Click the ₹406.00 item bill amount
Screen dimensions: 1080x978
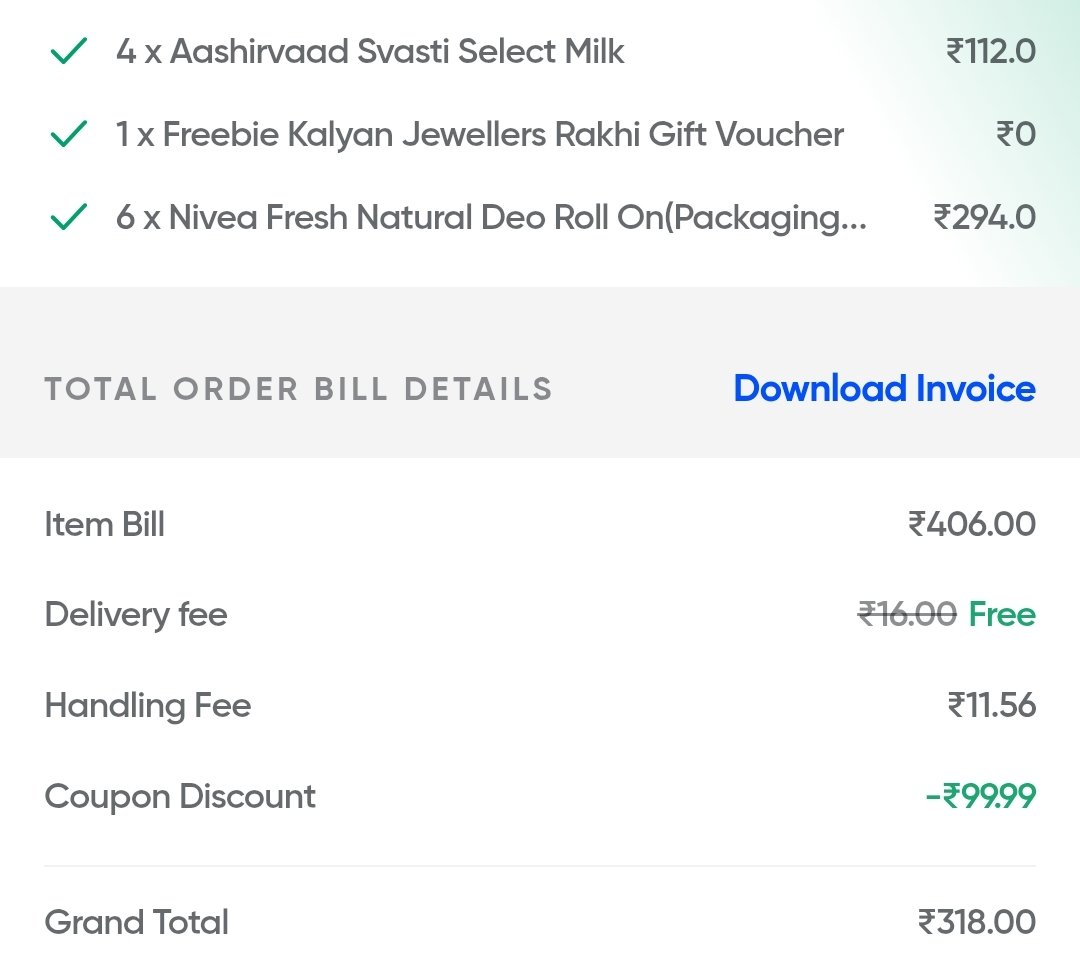point(972,524)
